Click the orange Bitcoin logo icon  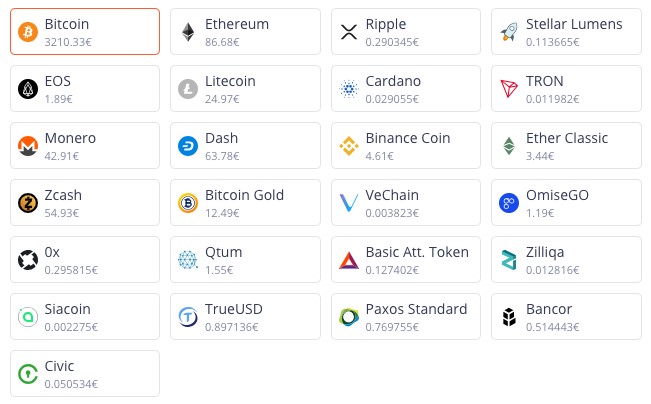28,32
